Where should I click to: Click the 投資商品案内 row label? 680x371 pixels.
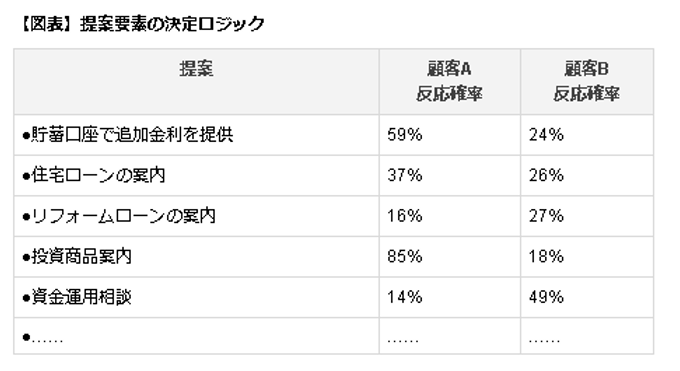pyautogui.click(x=77, y=256)
